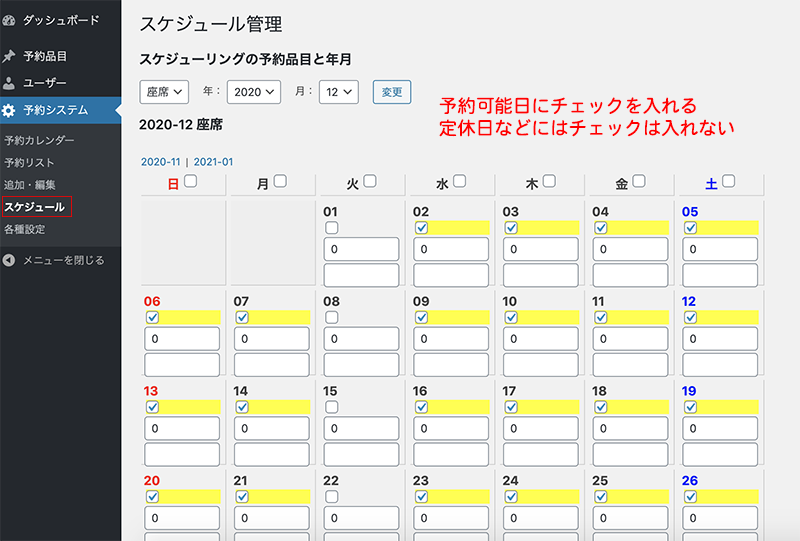
Task: Open the ダッシュボード menu
Action: [x=60, y=20]
